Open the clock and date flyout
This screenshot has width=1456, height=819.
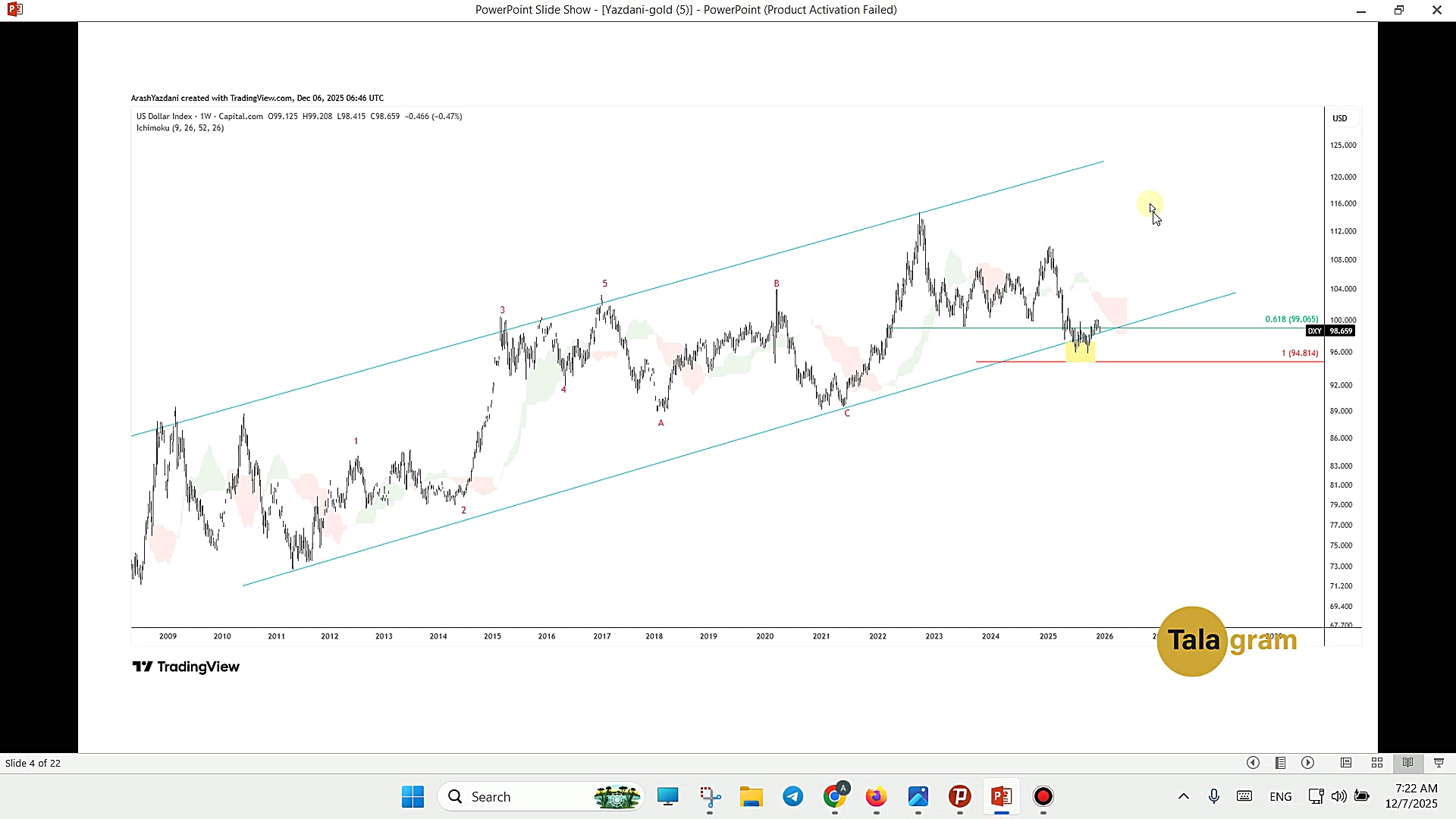coord(1411,796)
